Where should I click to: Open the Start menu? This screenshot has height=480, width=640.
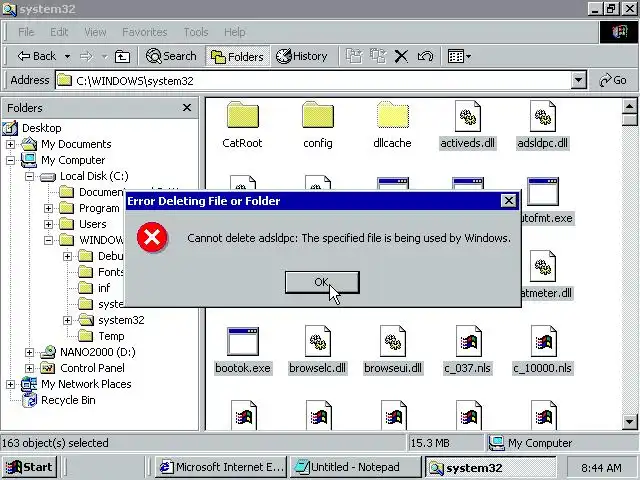coord(29,467)
